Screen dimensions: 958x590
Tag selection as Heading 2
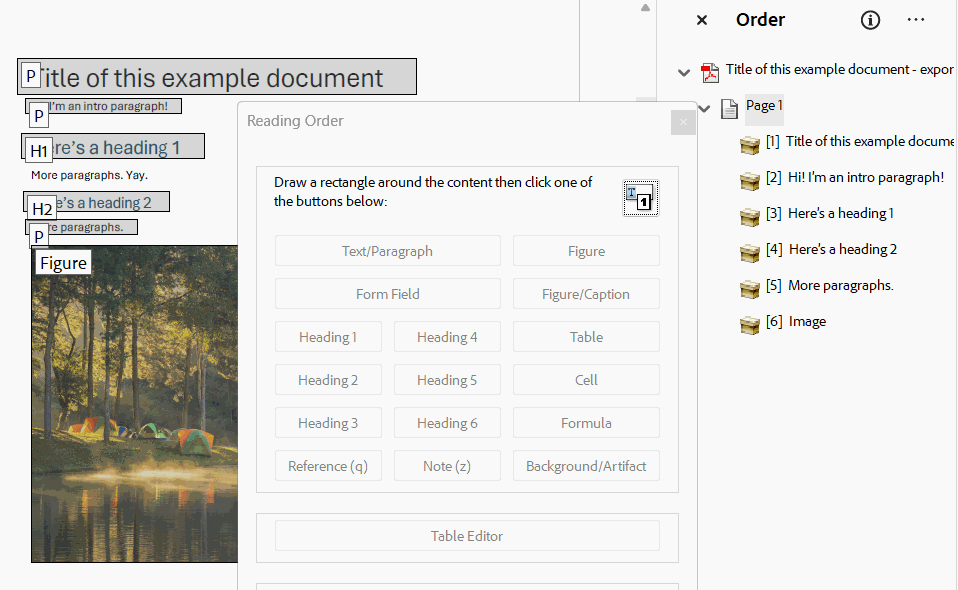click(x=328, y=380)
